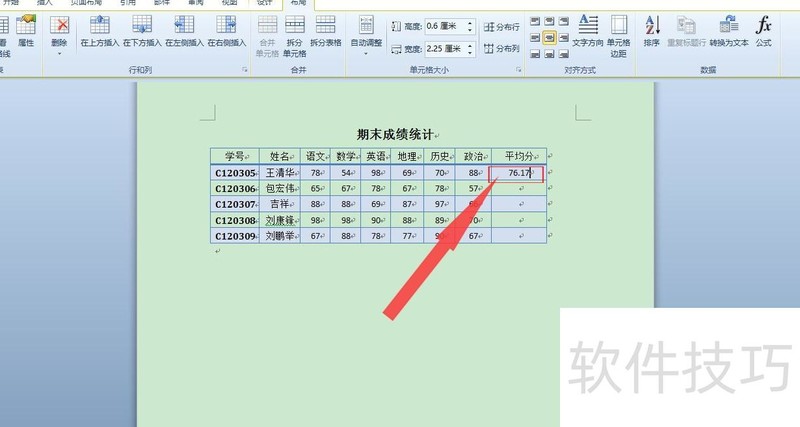
Task: Open Cell Size (单元格大小) dialog launcher
Action: (x=519, y=69)
